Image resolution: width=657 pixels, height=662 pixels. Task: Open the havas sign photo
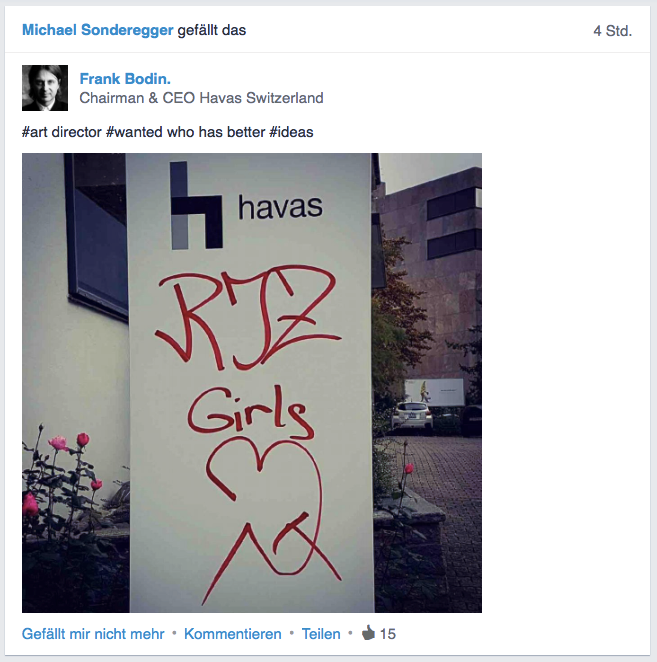pos(252,383)
